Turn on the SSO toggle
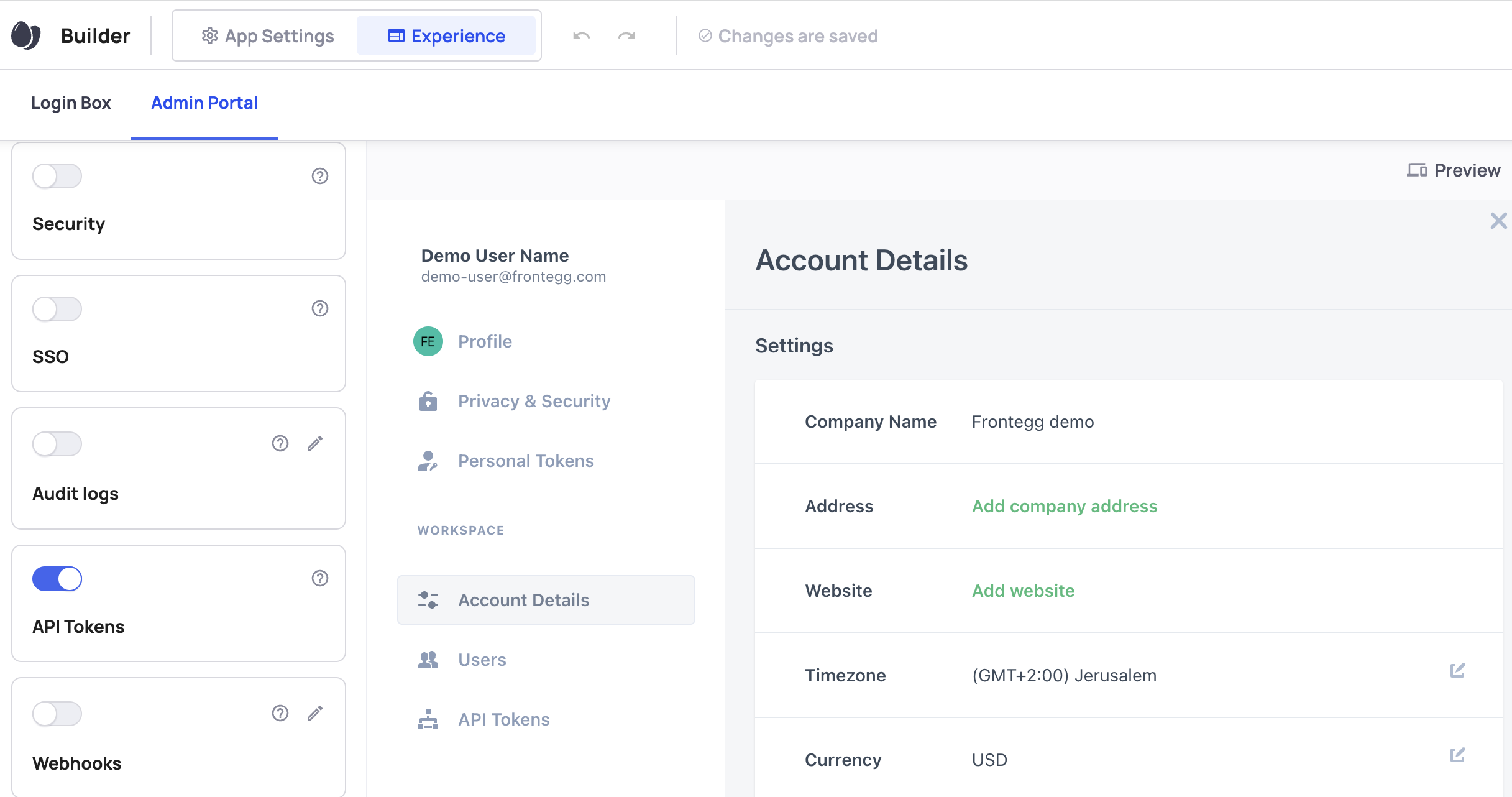1512x797 pixels. 57,309
